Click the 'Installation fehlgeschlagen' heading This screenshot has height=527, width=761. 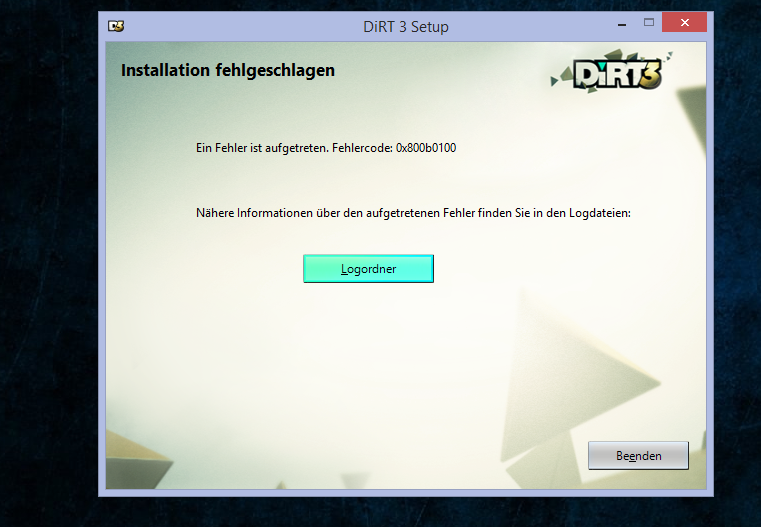[228, 70]
